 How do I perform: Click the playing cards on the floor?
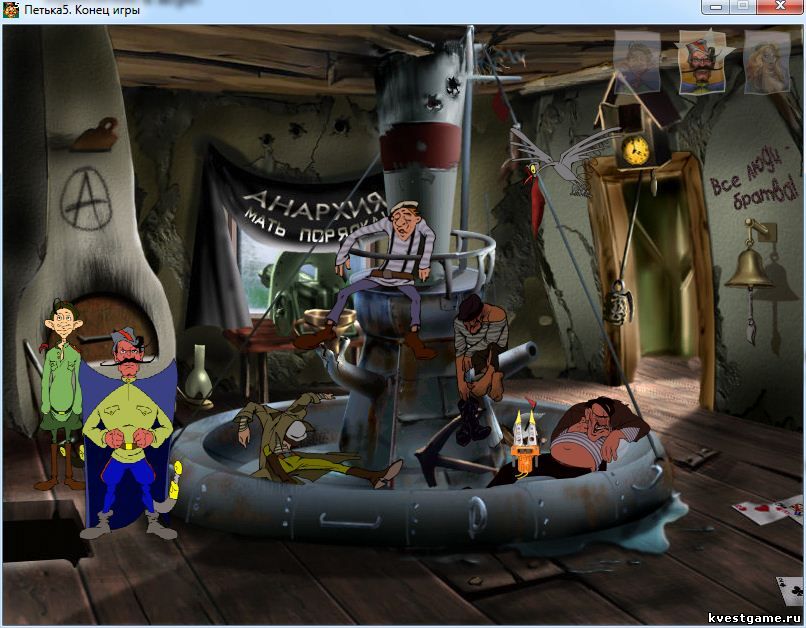click(x=770, y=509)
